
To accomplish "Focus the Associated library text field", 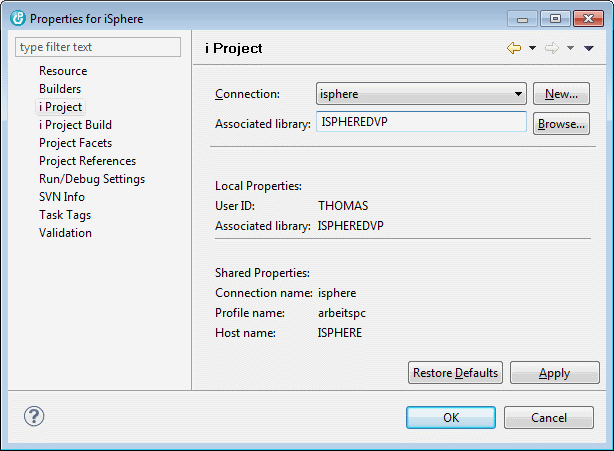I will 421,122.
